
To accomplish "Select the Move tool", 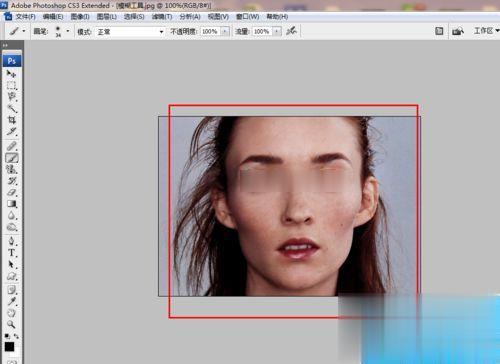I will click(11, 74).
